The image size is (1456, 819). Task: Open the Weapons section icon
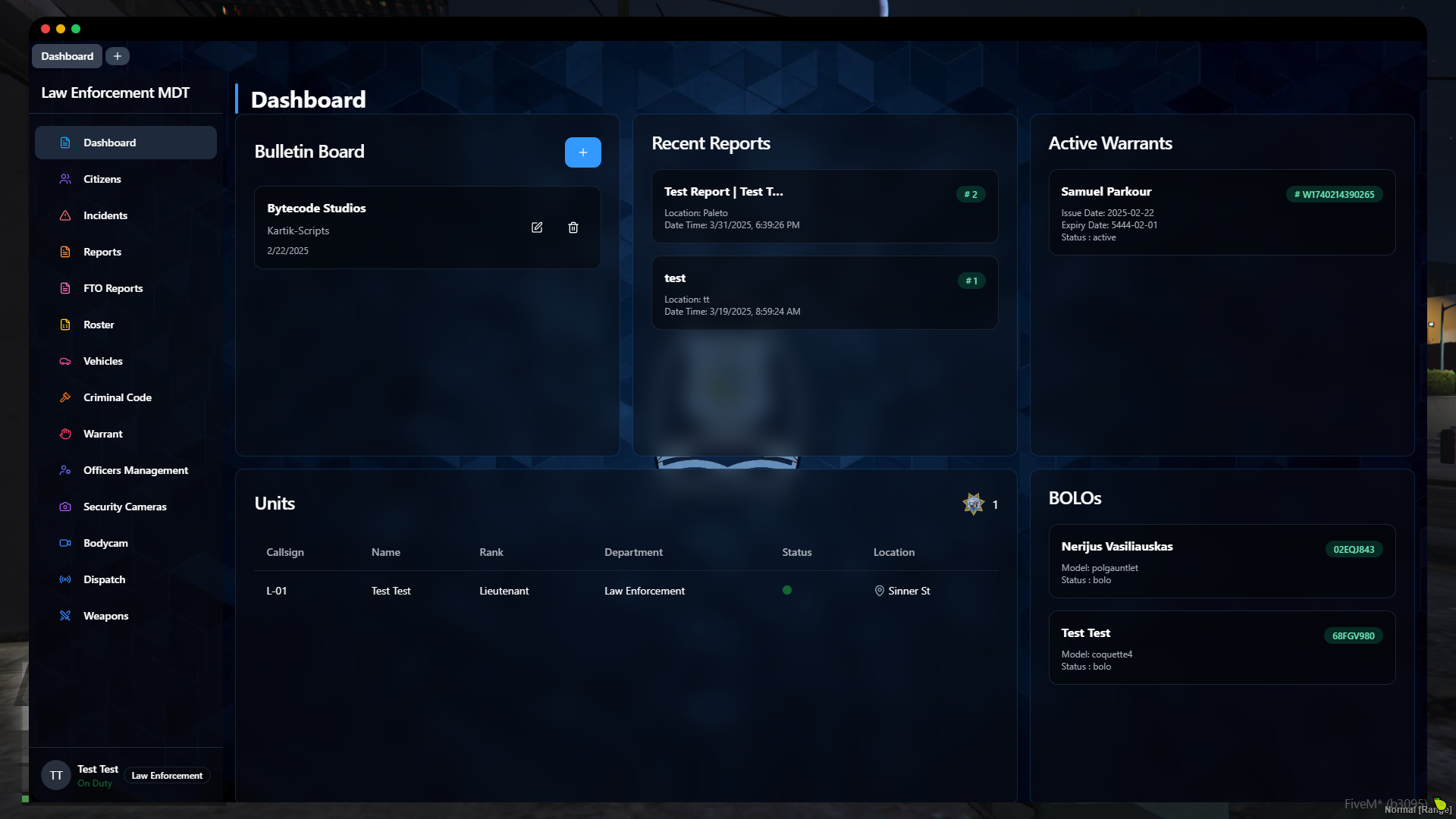(x=65, y=616)
